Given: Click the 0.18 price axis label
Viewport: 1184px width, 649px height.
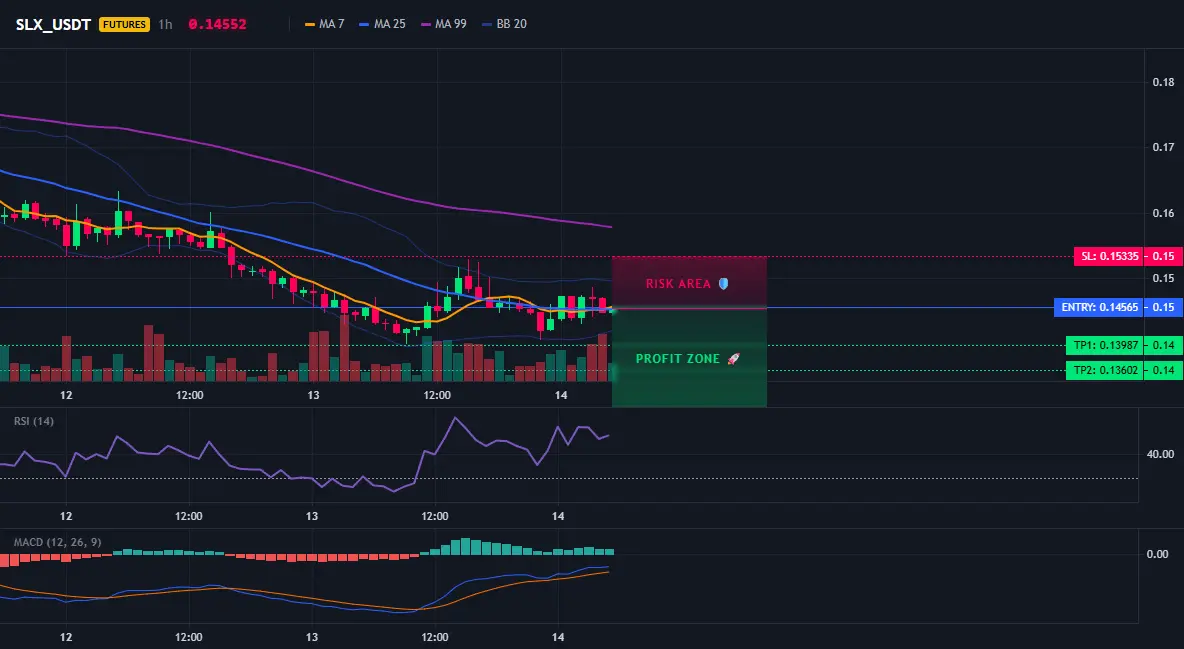Looking at the screenshot, I should 1164,82.
